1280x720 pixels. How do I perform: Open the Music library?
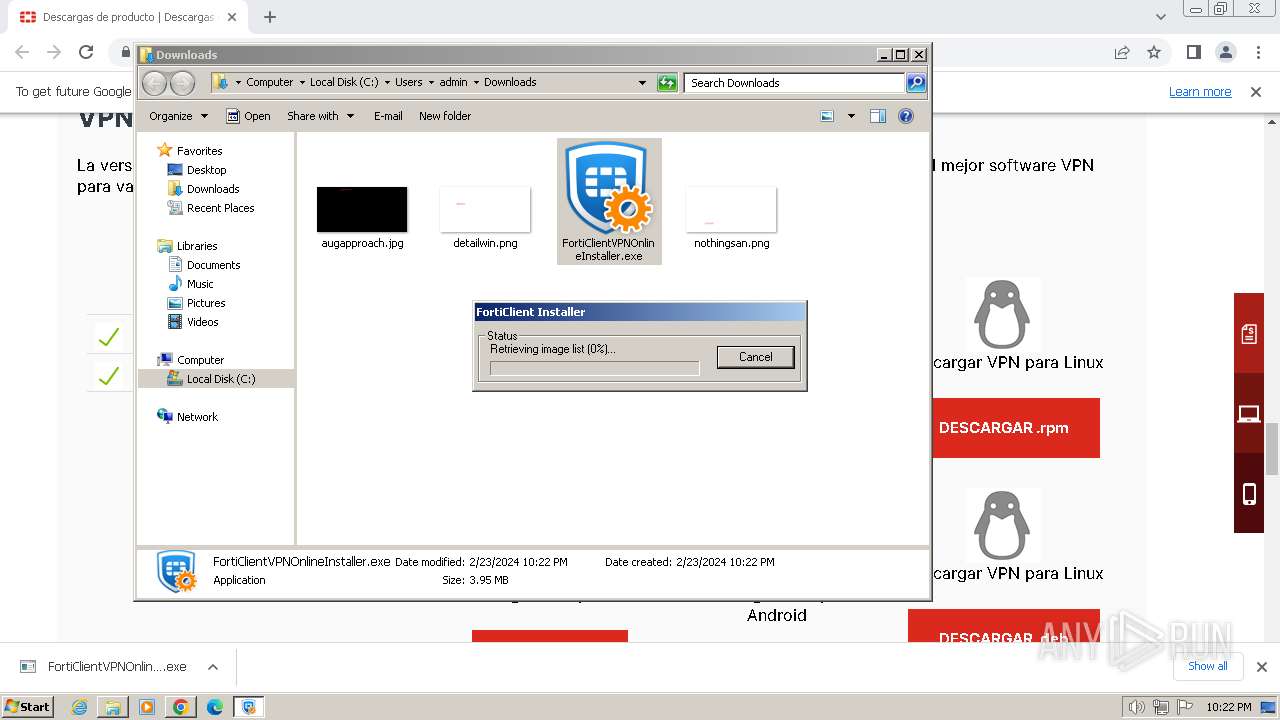[x=200, y=284]
